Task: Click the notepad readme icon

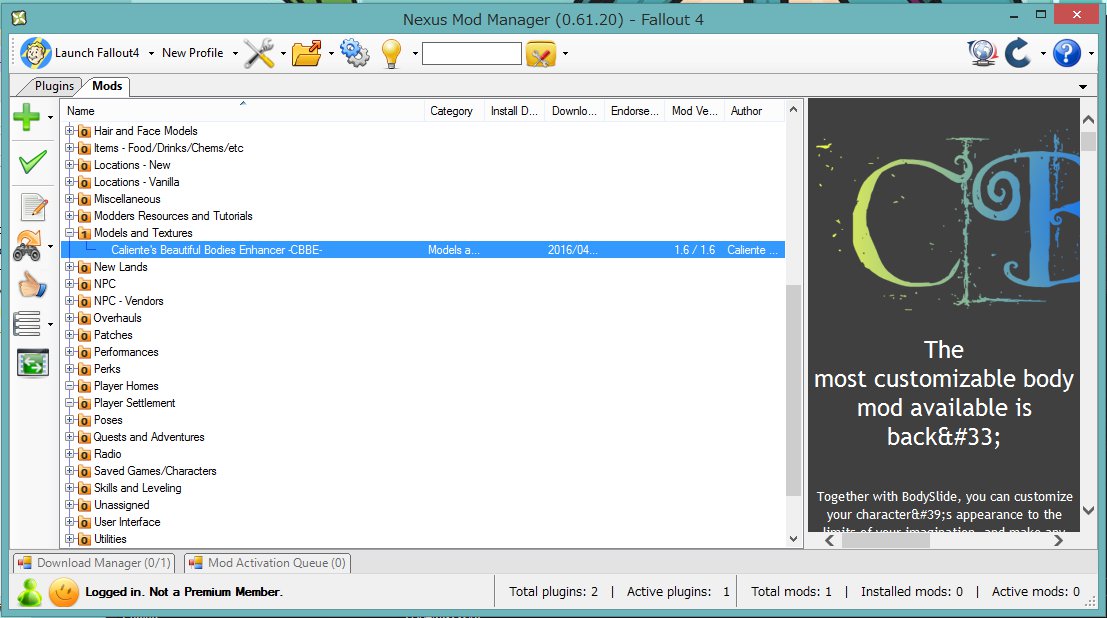Action: coord(33,207)
